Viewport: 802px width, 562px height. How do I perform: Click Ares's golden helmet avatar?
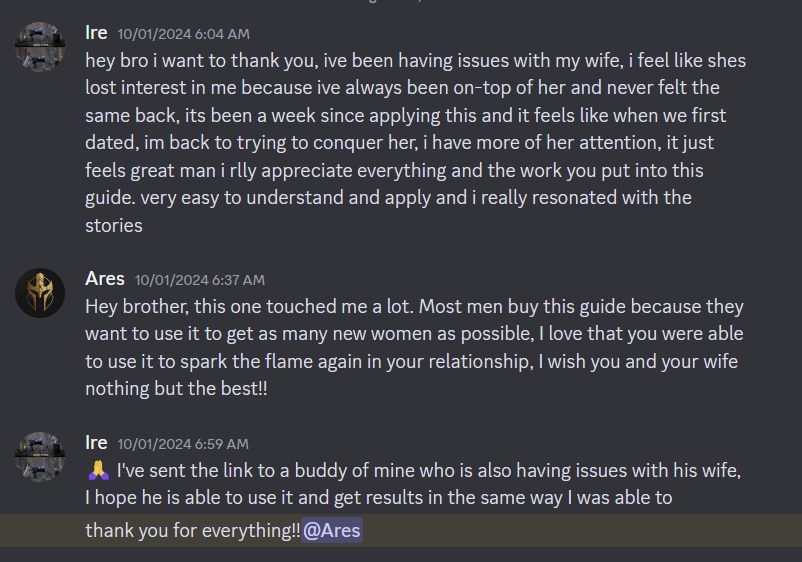tap(40, 293)
